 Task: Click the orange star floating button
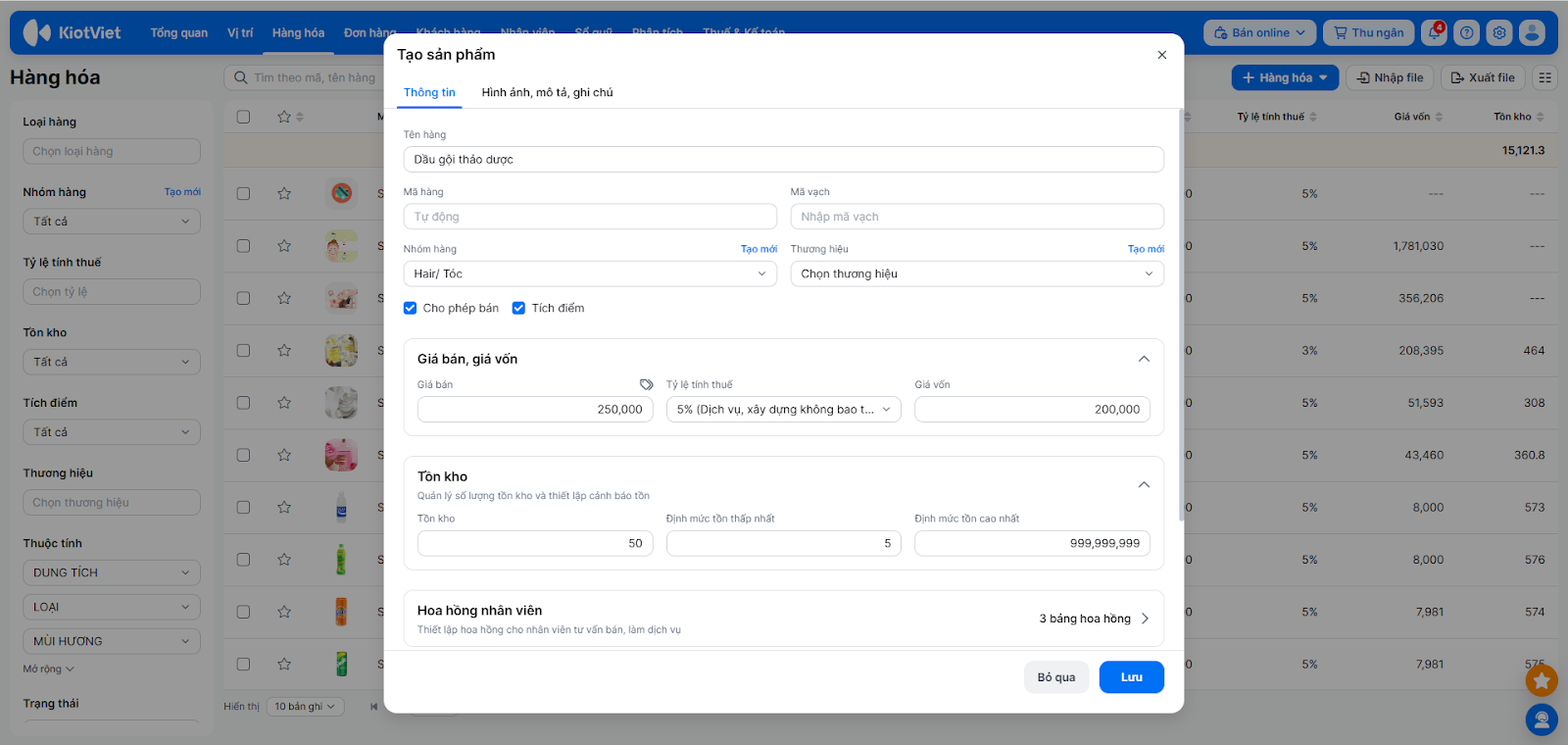coord(1542,679)
